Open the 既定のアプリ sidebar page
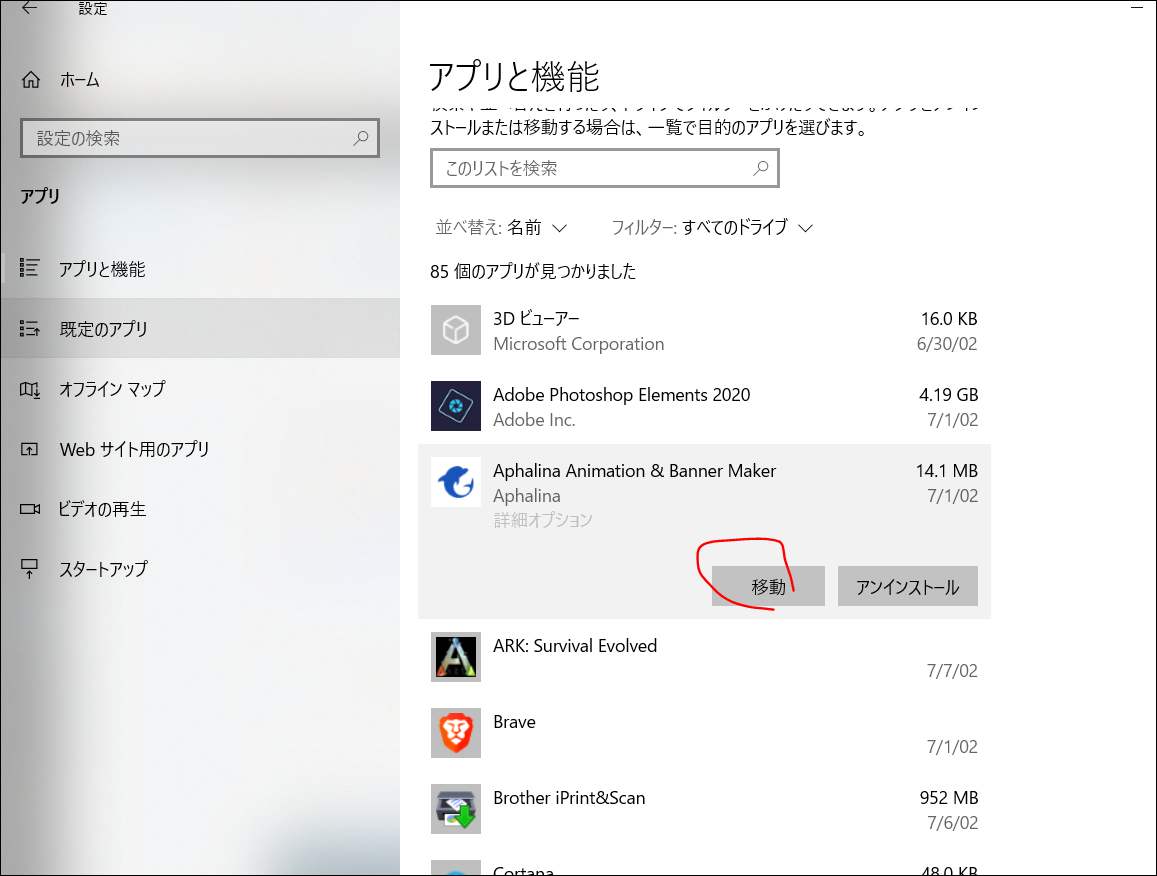Screen dimensions: 1157x876 point(200,328)
